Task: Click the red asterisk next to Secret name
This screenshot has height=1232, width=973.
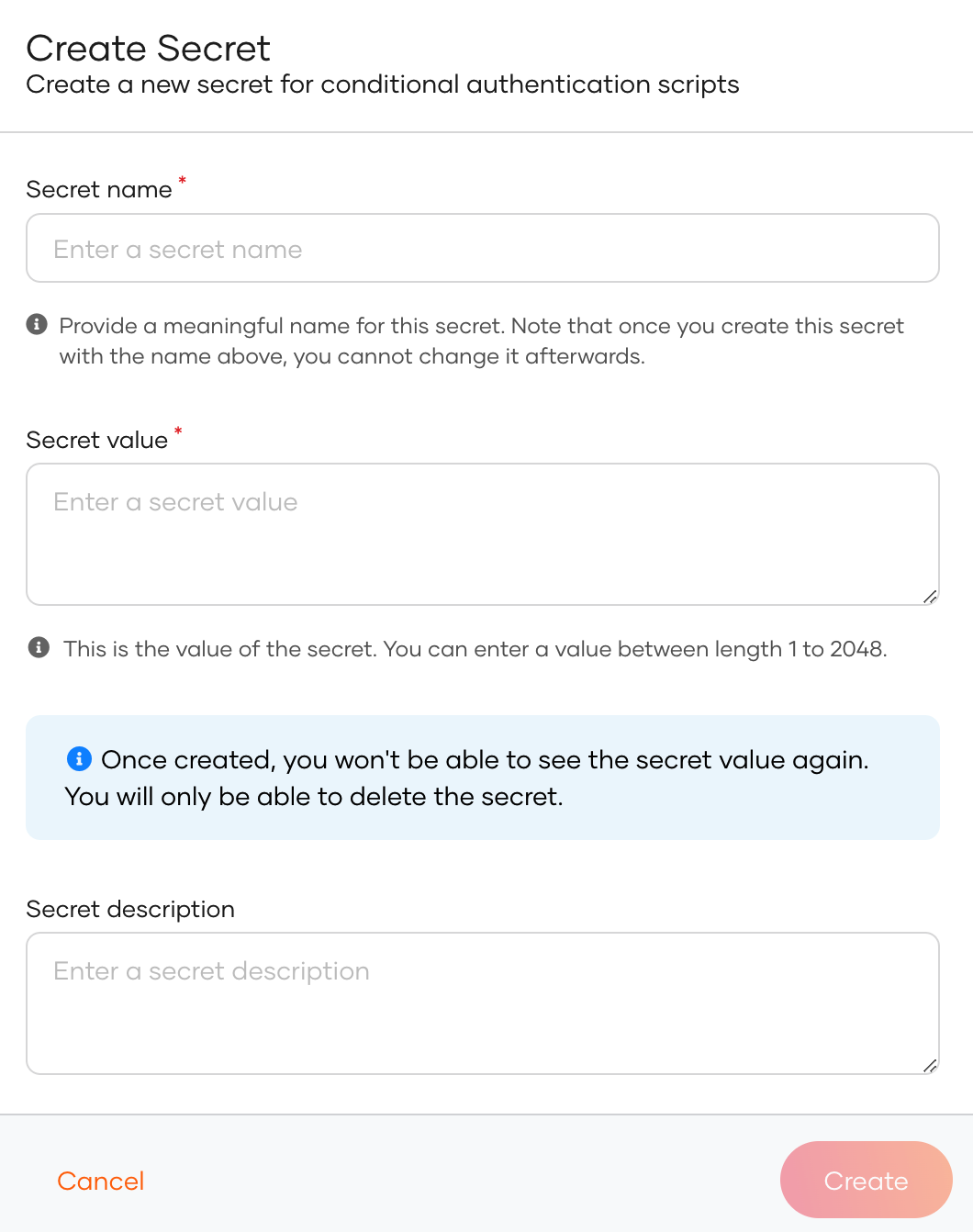Action: pyautogui.click(x=182, y=182)
